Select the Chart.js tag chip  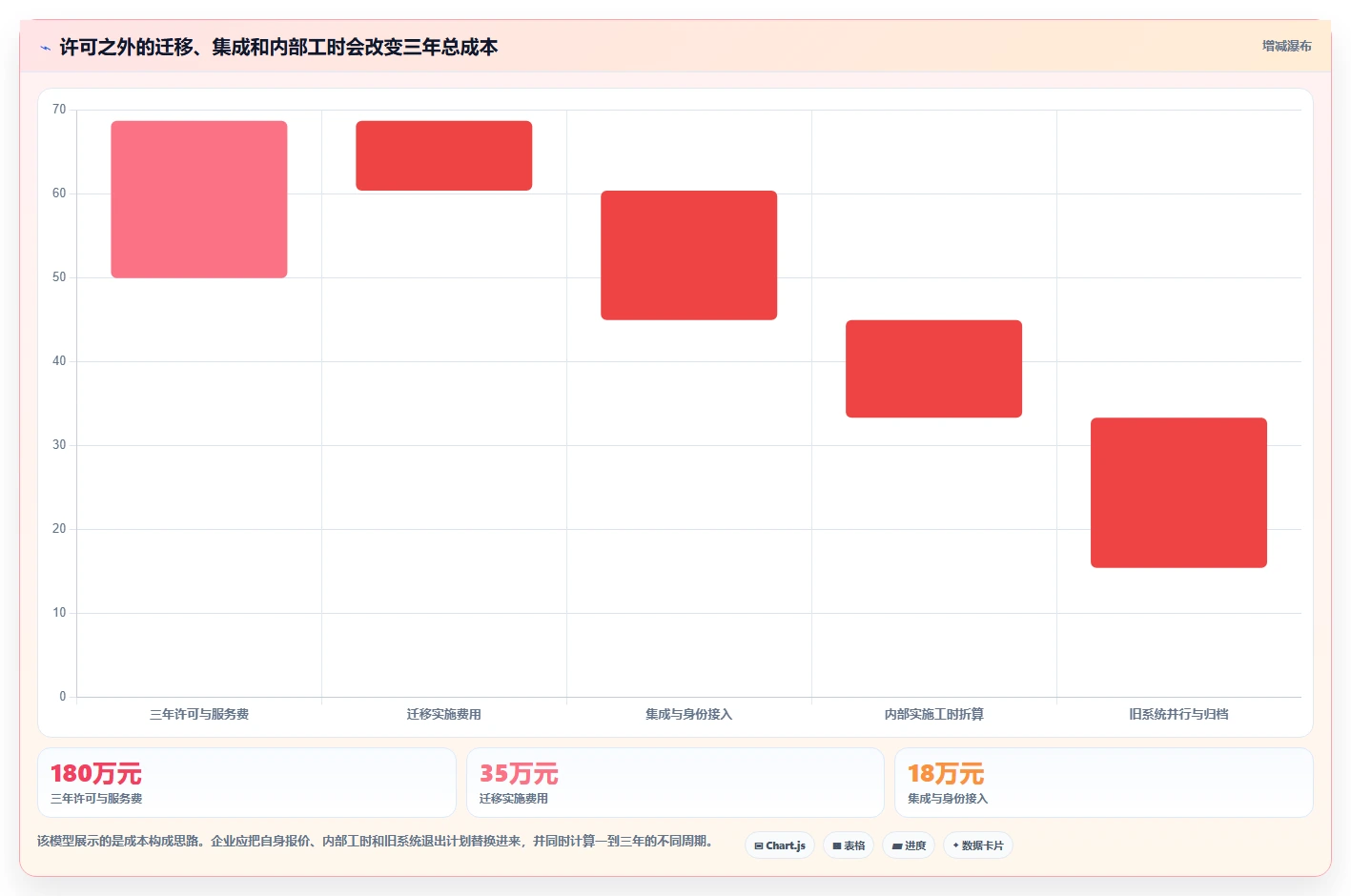coord(780,845)
